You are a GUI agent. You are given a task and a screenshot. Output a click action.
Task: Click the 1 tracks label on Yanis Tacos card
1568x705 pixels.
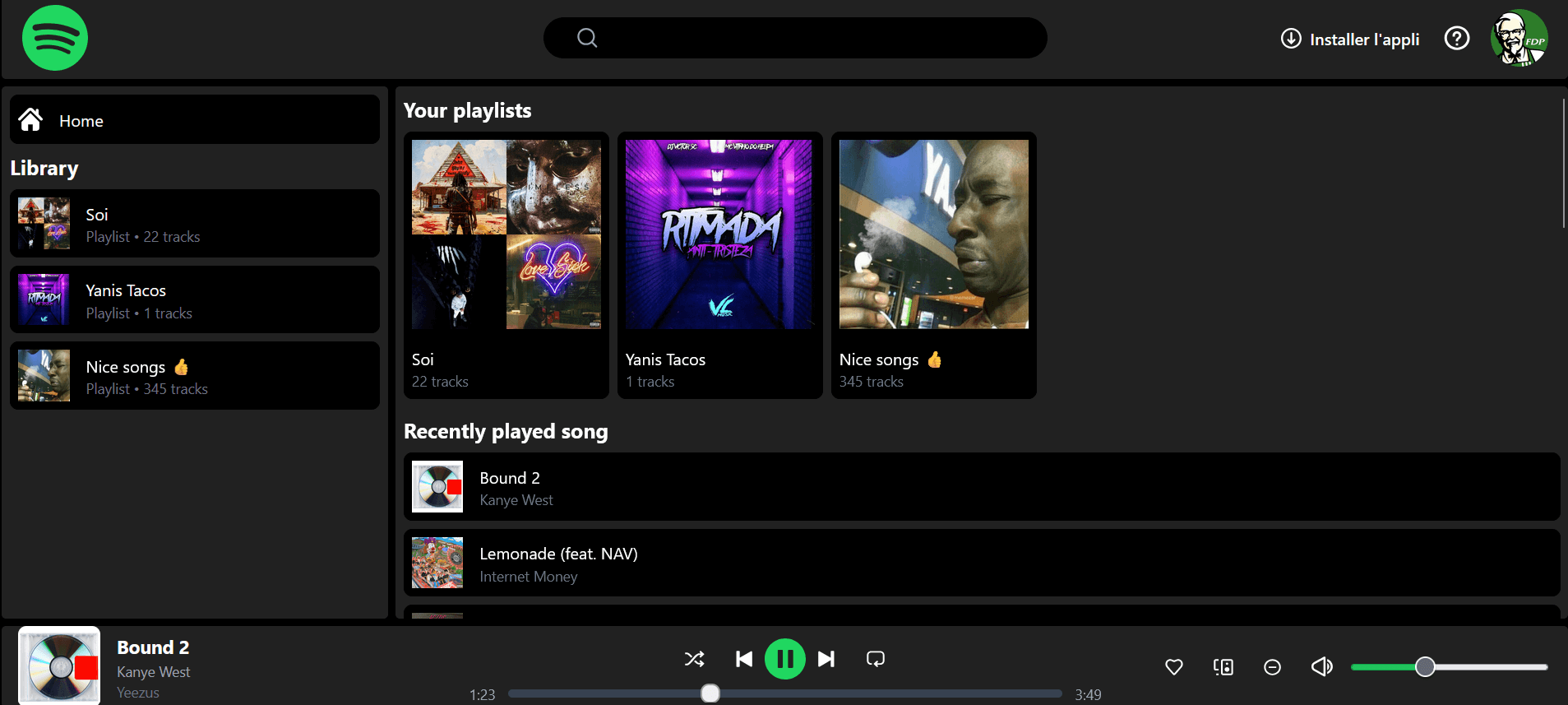point(650,382)
